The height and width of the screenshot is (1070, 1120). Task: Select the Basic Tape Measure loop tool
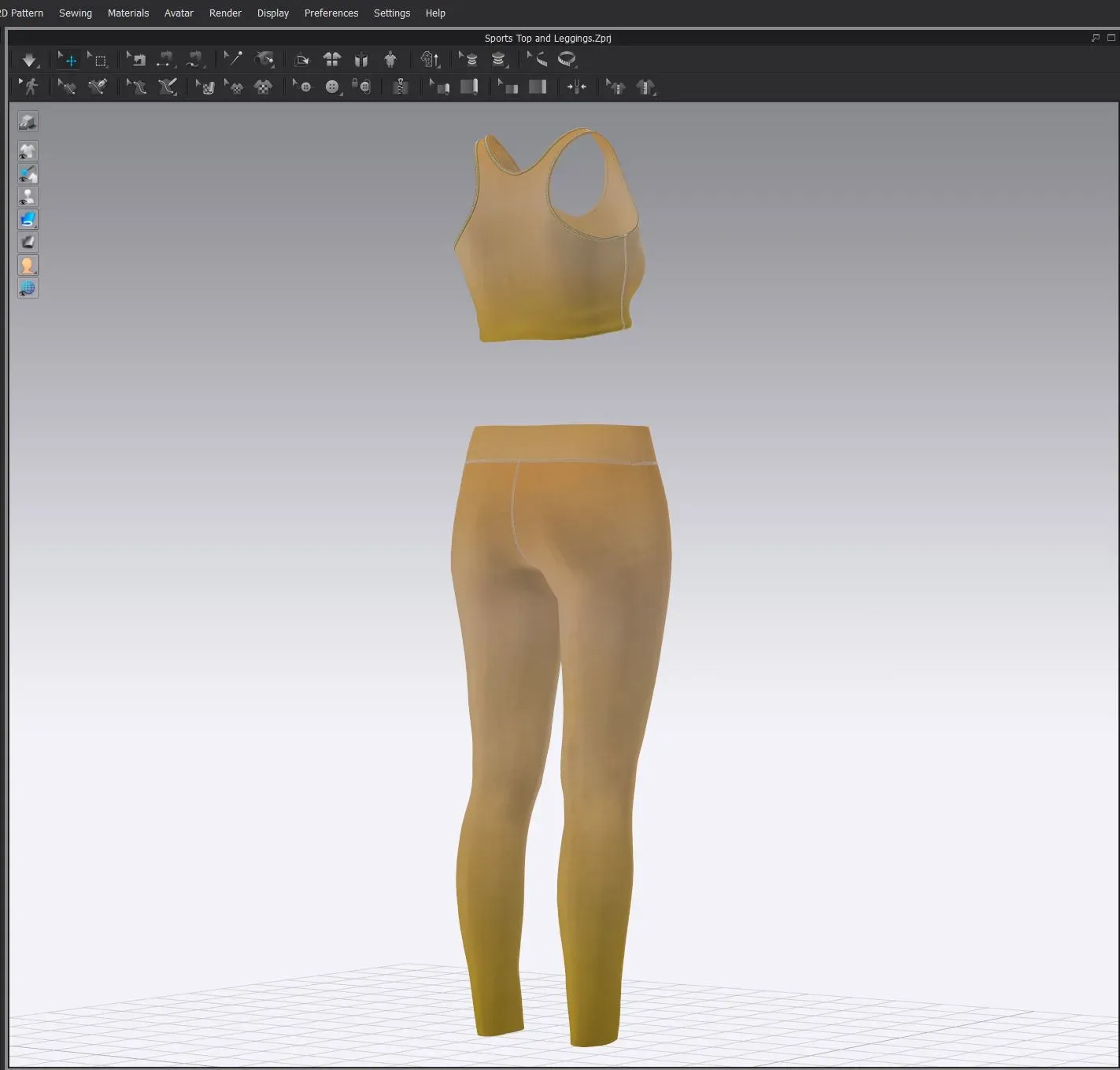point(567,60)
